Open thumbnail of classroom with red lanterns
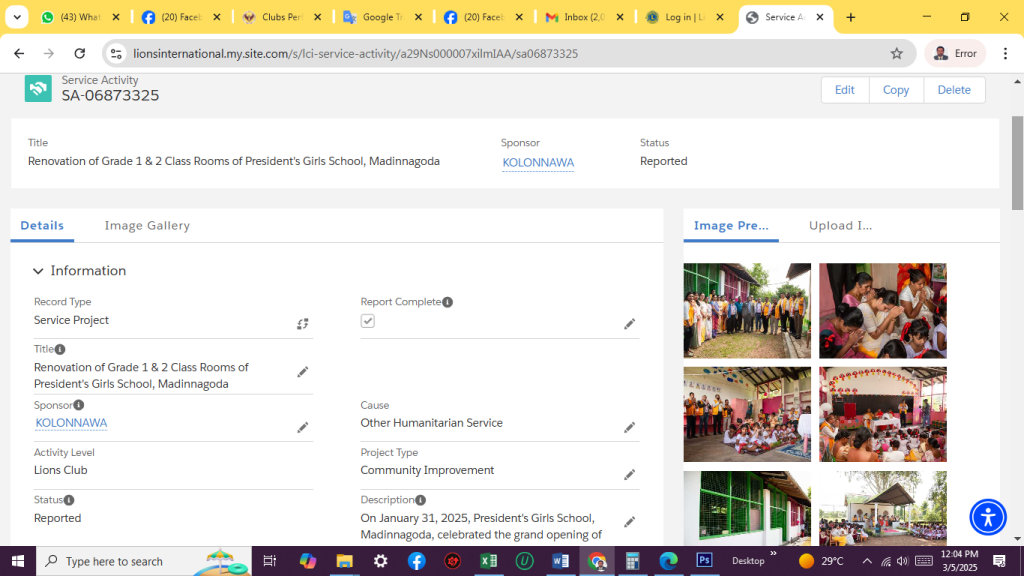Viewport: 1024px width, 576px height. click(x=882, y=414)
